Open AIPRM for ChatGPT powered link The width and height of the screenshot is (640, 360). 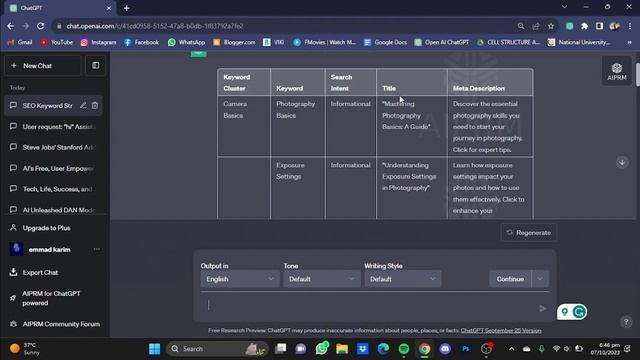pyautogui.click(x=51, y=298)
